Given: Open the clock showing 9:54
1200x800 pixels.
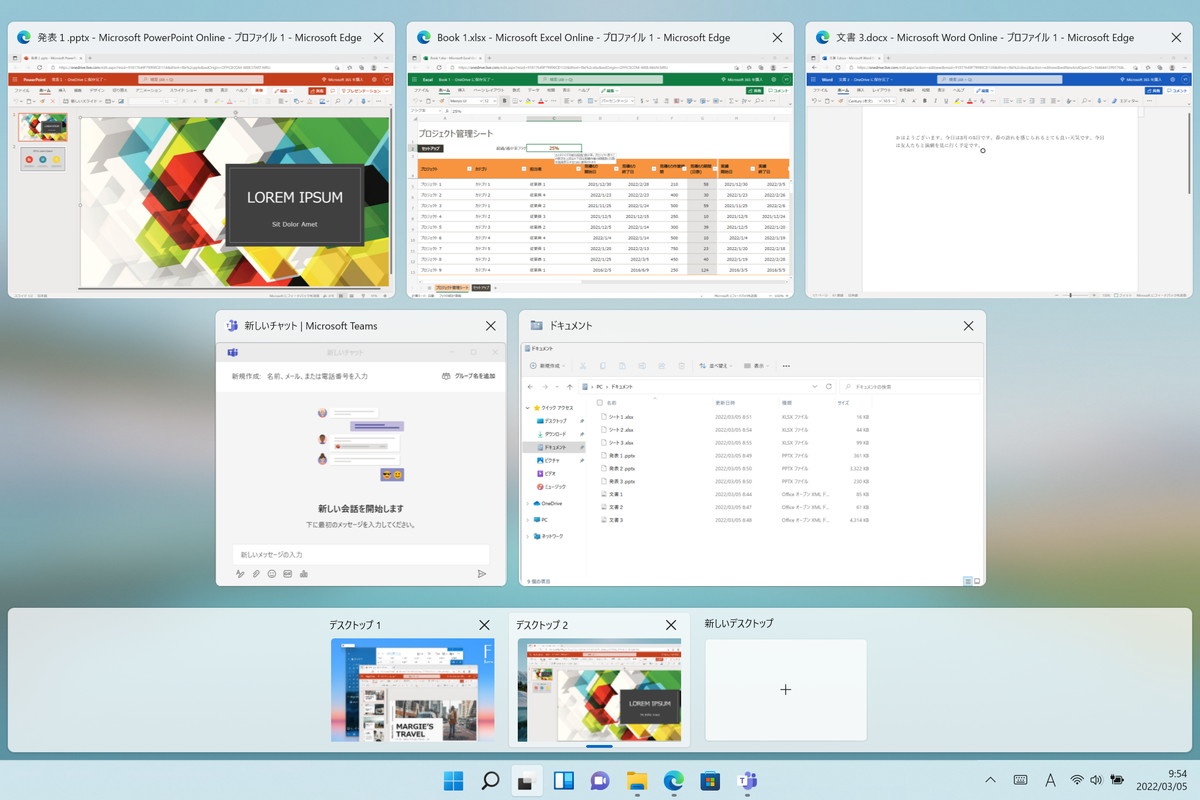Looking at the screenshot, I should click(x=1162, y=780).
